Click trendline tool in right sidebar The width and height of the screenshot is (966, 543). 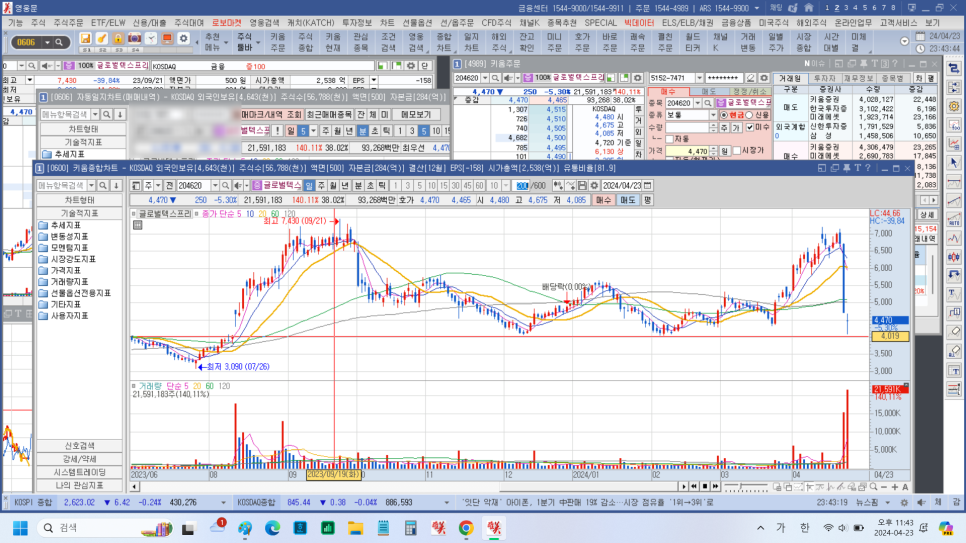coord(954,202)
